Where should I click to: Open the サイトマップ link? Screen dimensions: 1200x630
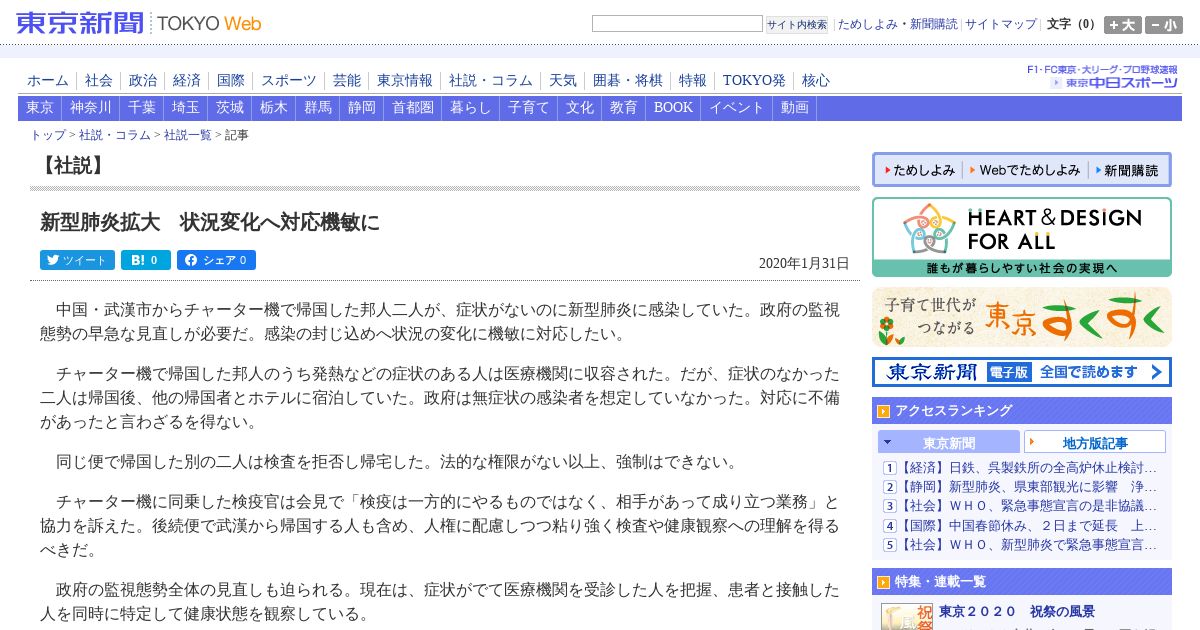(x=1001, y=24)
